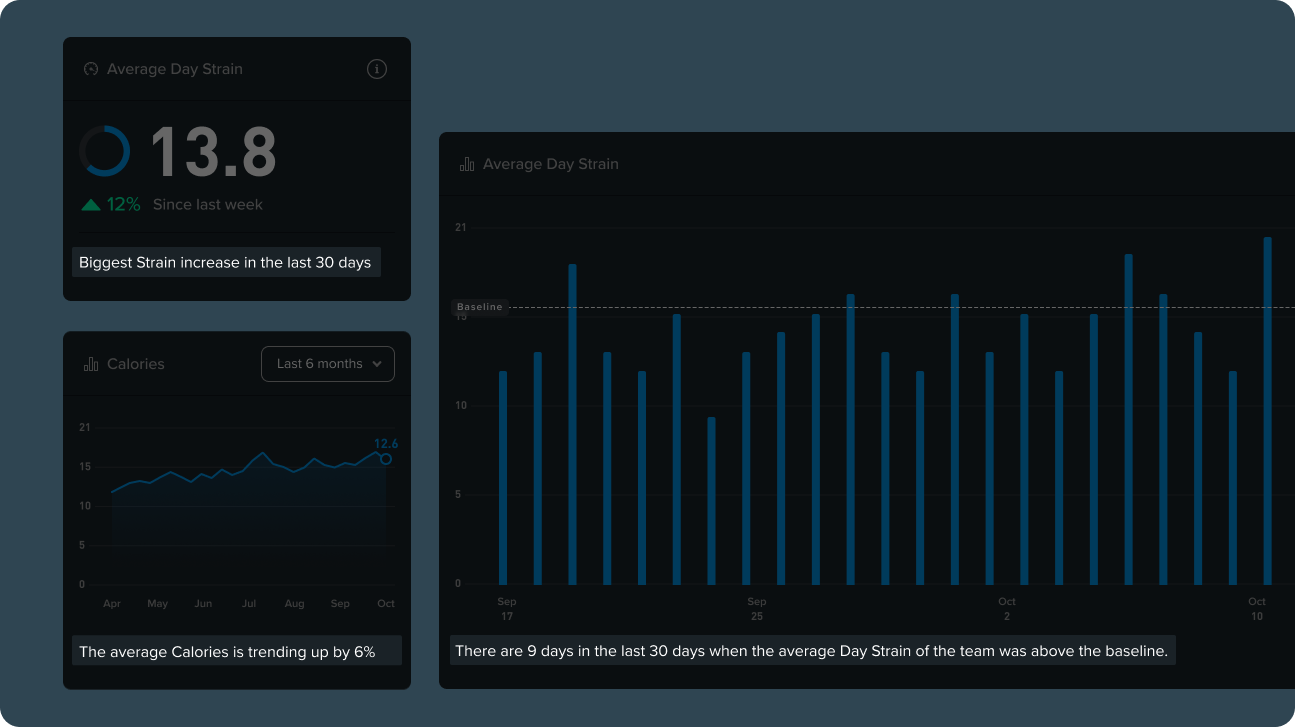Click the chart icon on the large Strain graph card
Viewport: 1295px width, 727px height.
[x=466, y=163]
